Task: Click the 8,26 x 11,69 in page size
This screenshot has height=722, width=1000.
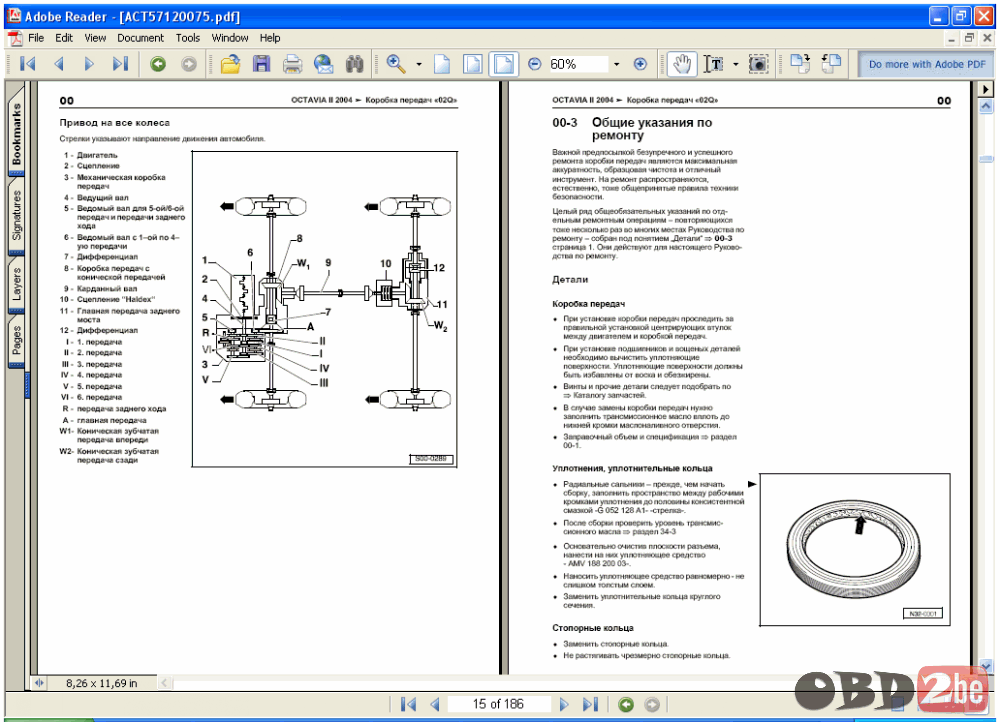Action: pos(101,683)
